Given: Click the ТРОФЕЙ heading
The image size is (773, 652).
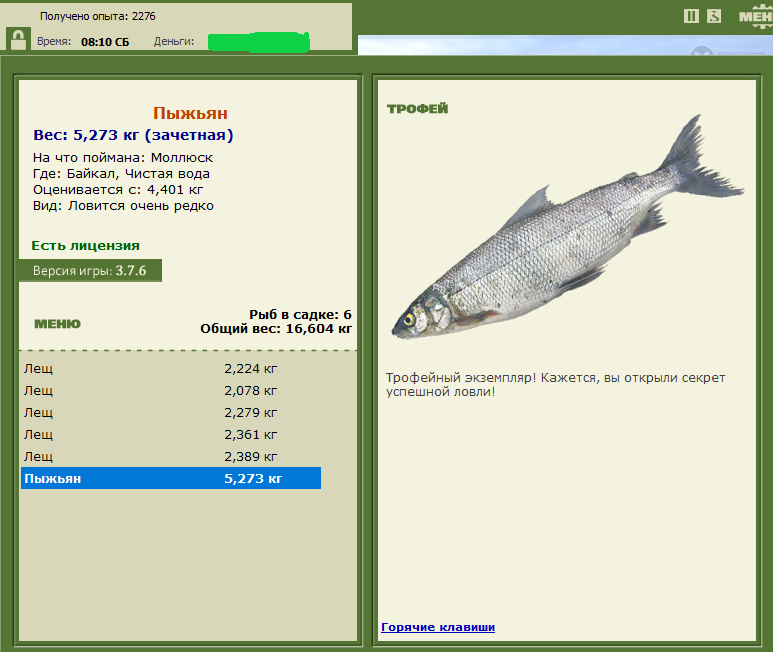Looking at the screenshot, I should point(418,108).
